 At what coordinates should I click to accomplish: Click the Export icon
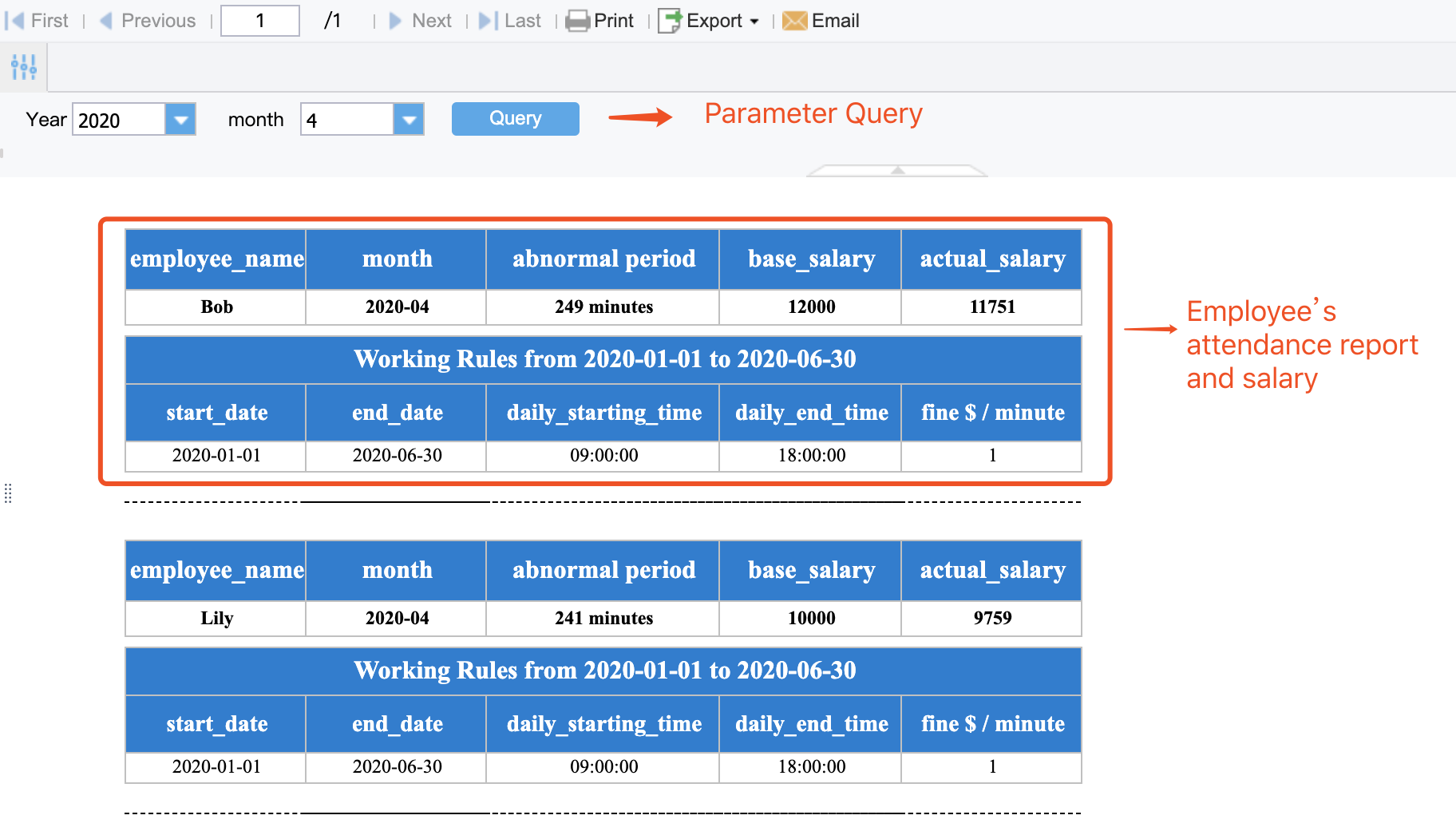[x=670, y=21]
